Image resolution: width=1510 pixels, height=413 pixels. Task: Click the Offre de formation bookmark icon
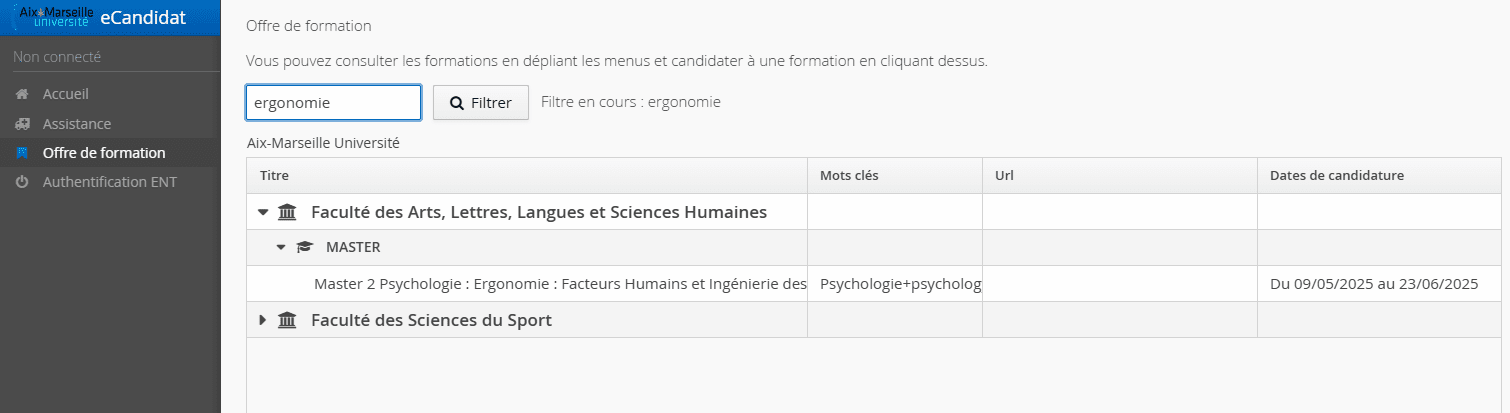click(22, 153)
